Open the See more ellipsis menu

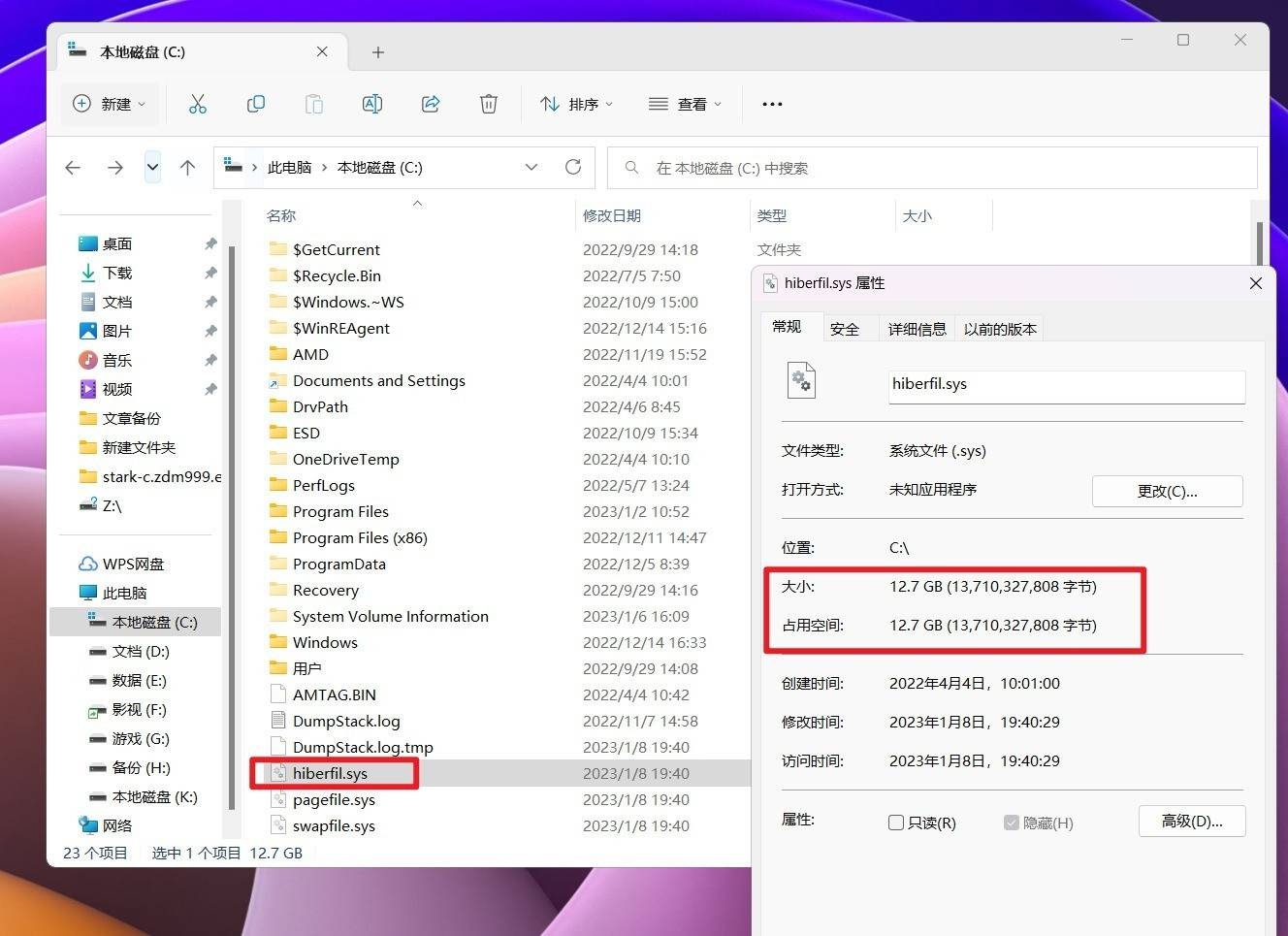[771, 104]
